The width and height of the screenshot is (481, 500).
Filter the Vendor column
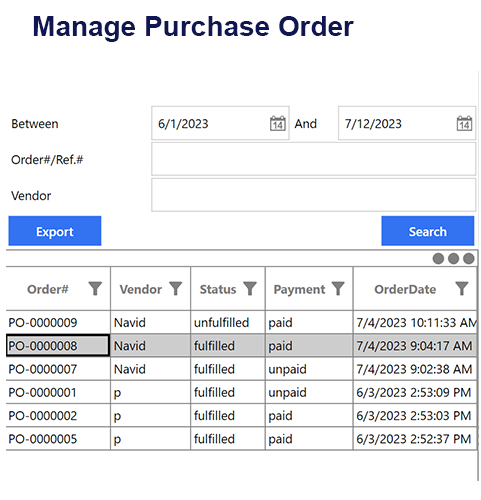(176, 289)
